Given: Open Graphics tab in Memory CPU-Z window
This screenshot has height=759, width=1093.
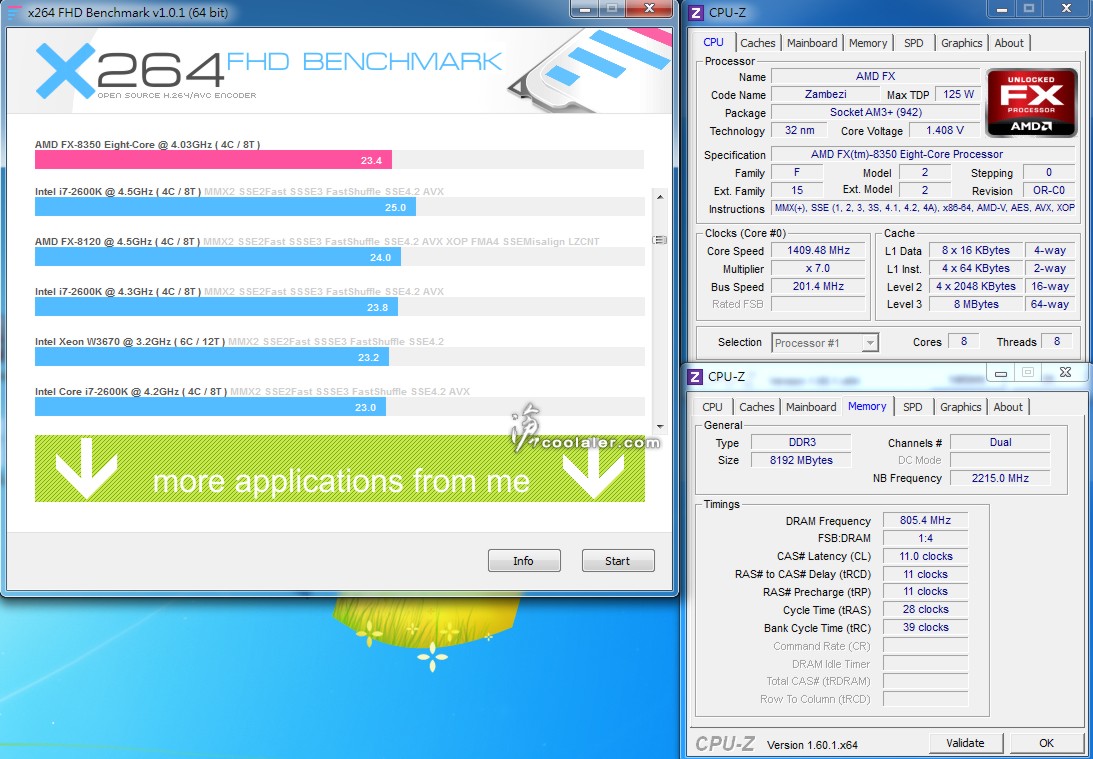Looking at the screenshot, I should [x=961, y=407].
